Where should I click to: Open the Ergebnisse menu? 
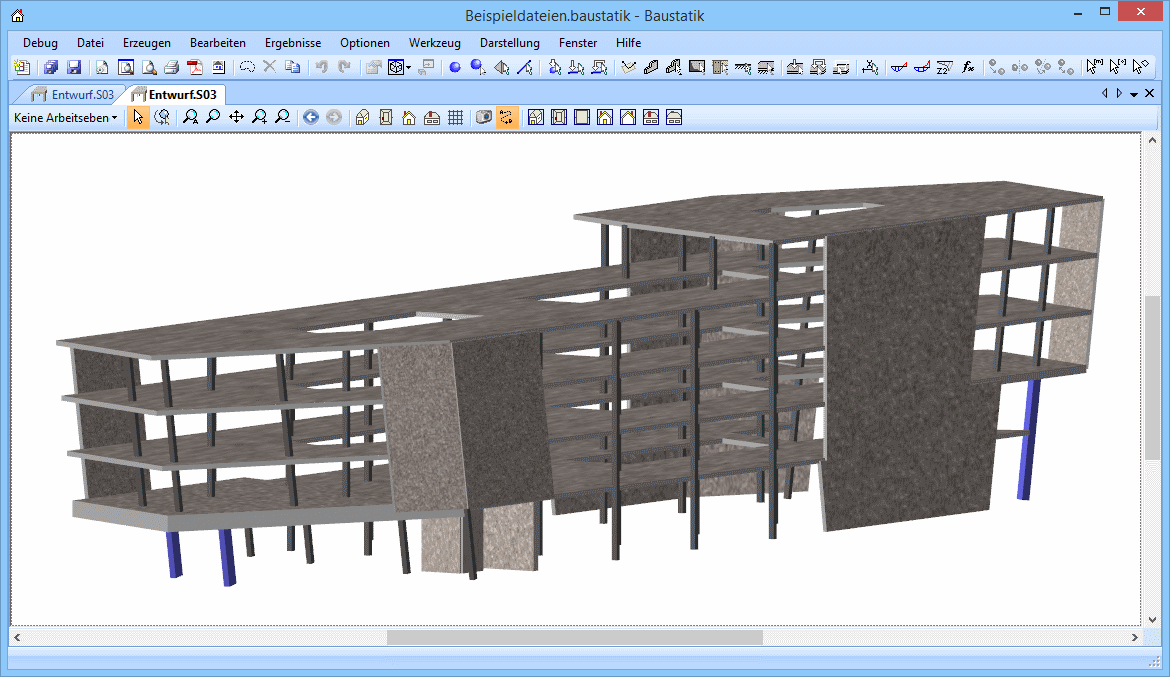[293, 43]
